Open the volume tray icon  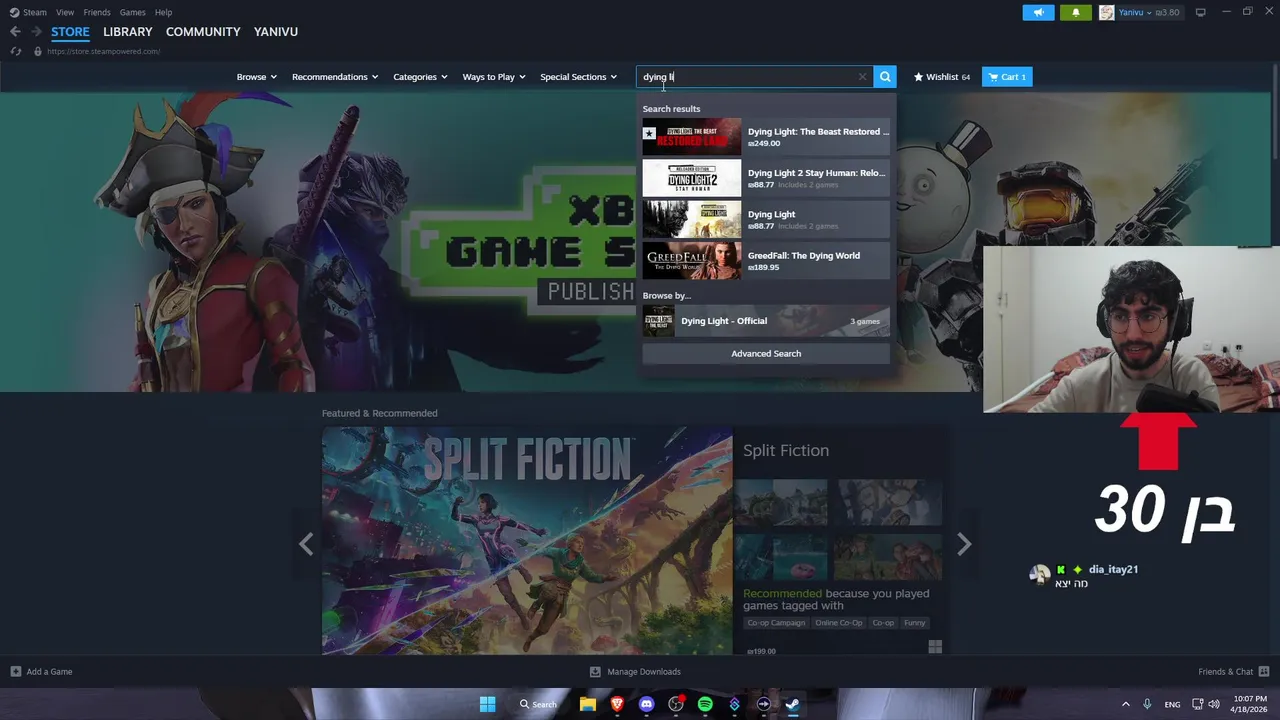pos(1214,704)
